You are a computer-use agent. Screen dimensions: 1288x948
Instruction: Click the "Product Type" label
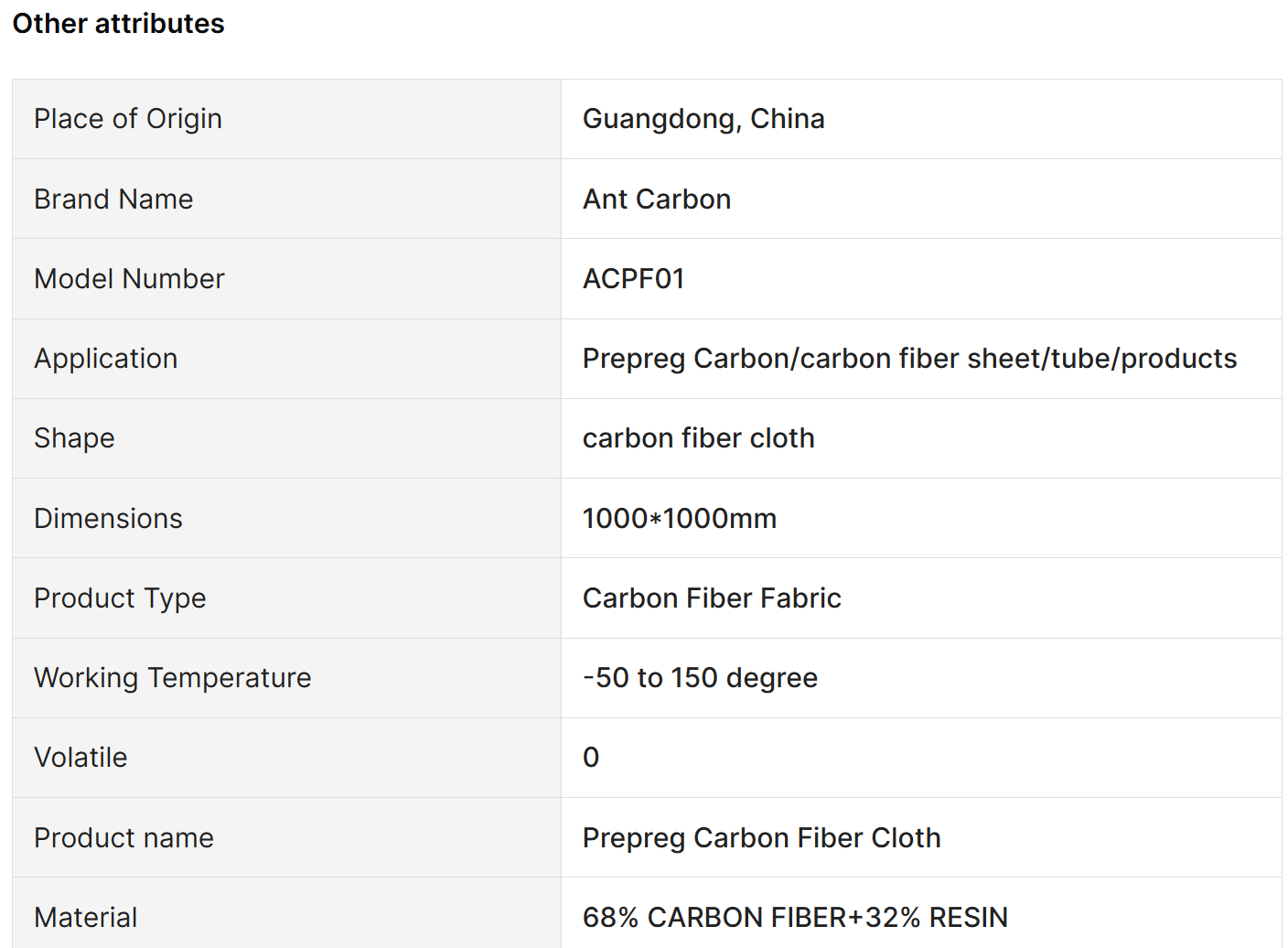coord(120,598)
